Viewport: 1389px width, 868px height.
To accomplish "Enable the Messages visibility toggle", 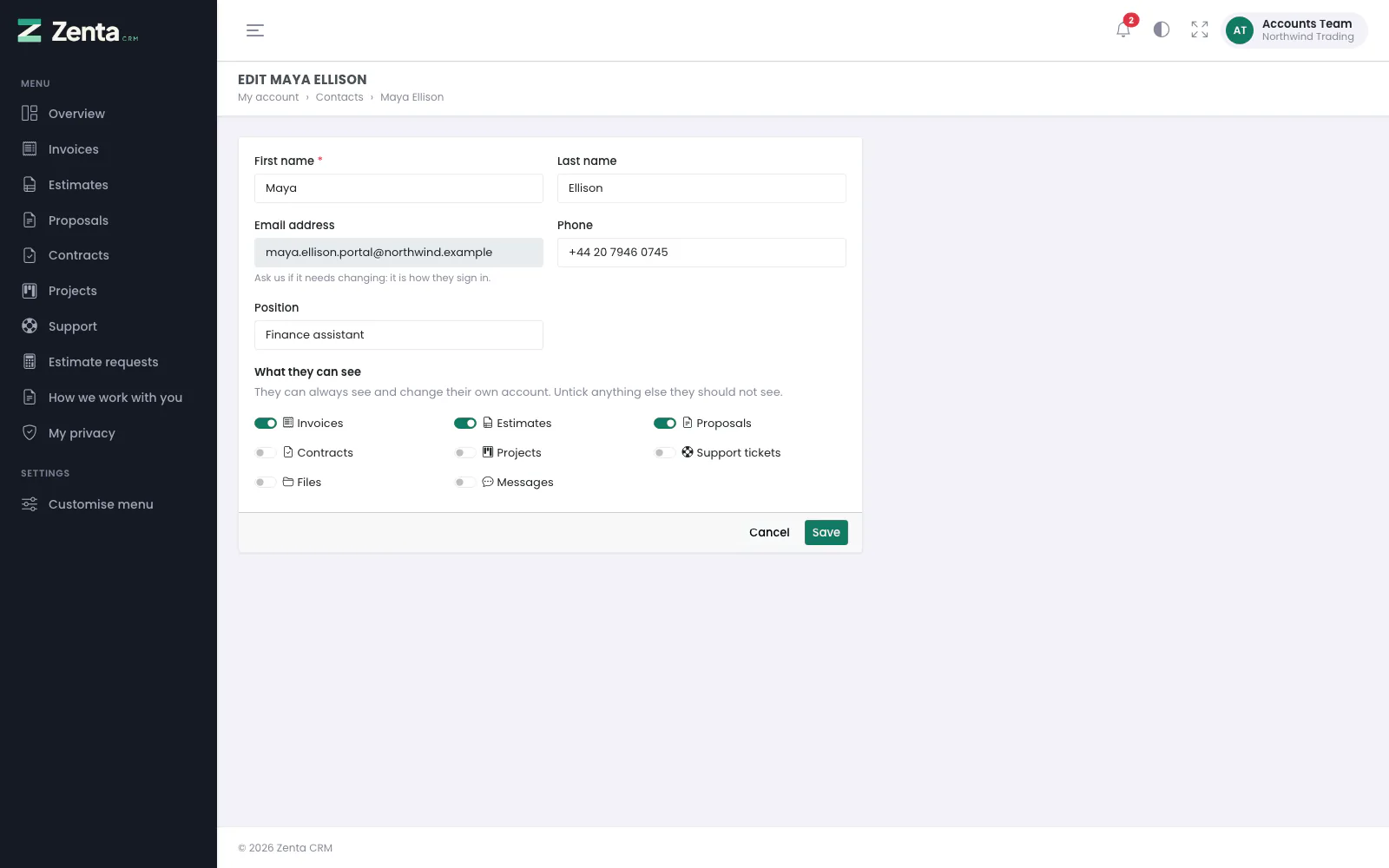I will [465, 483].
